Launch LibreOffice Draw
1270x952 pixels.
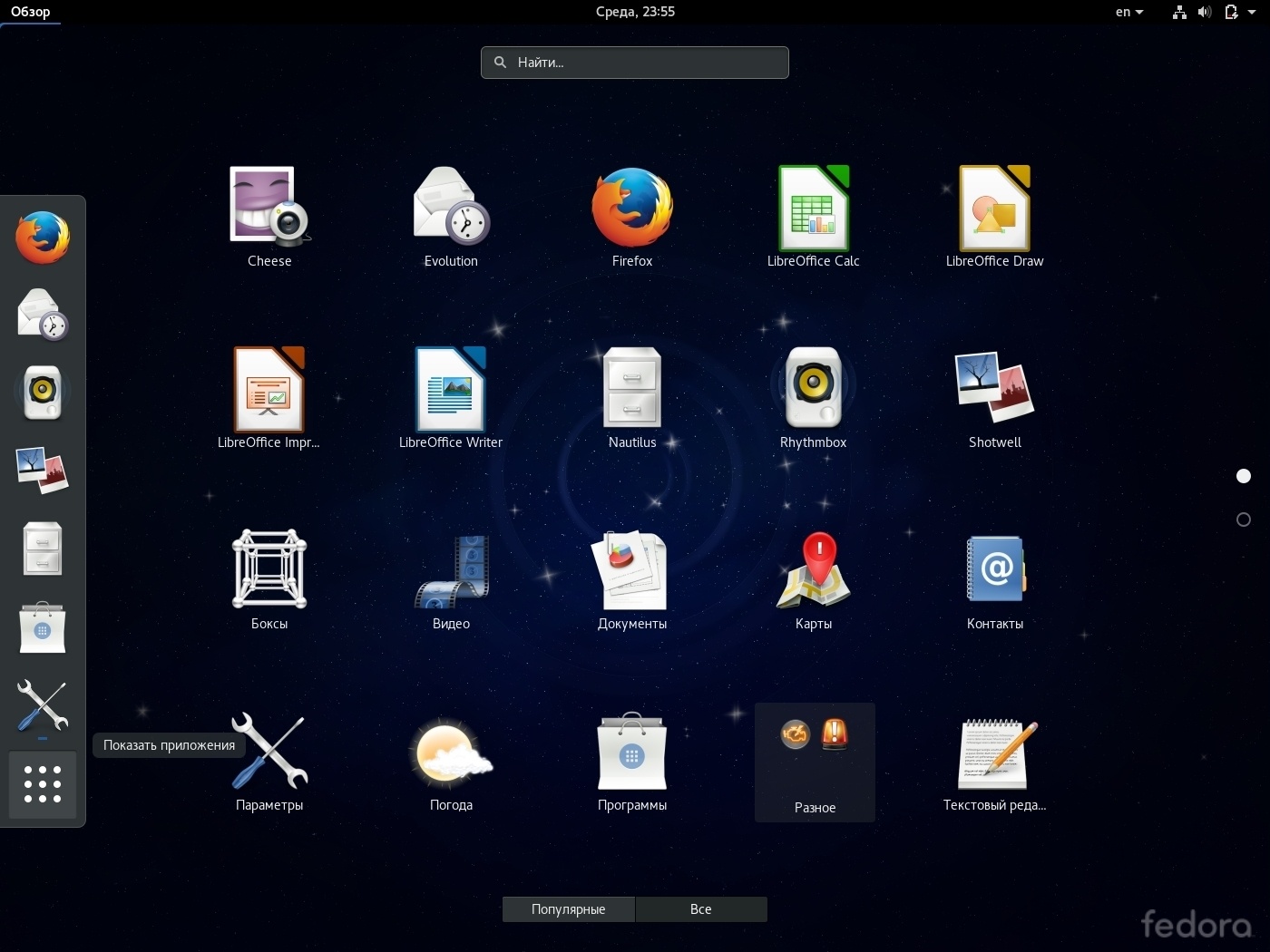(995, 217)
